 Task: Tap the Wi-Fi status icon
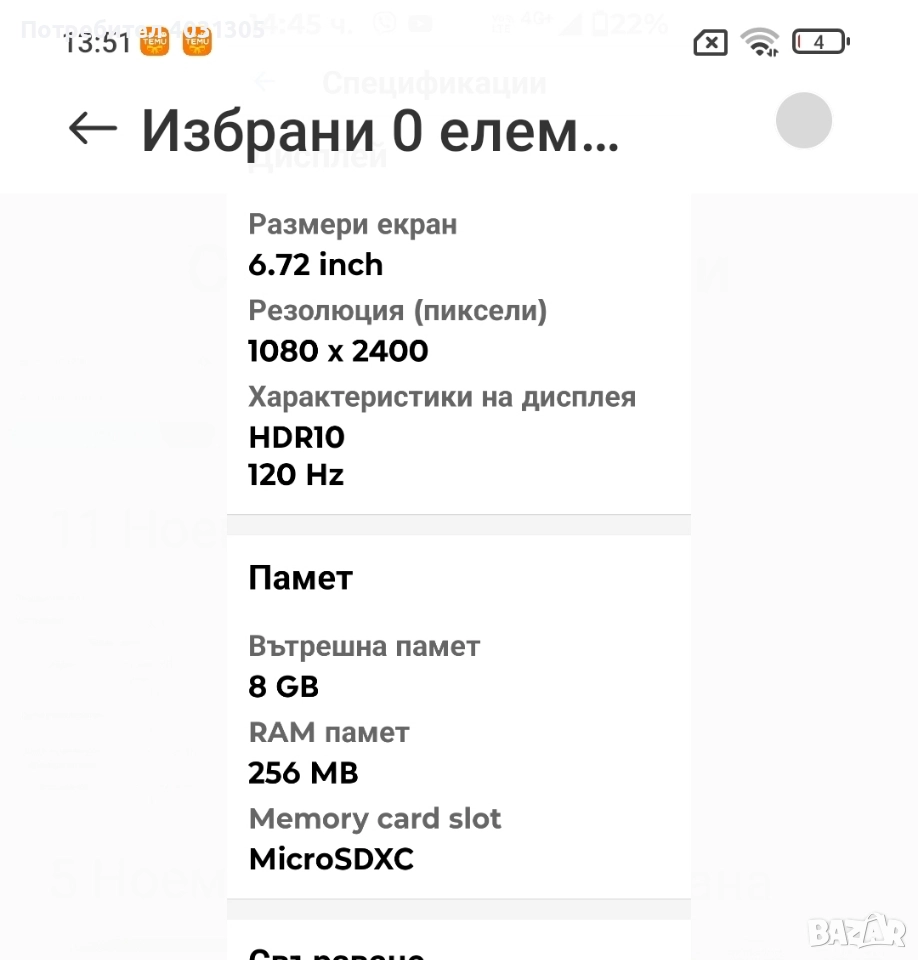pos(760,42)
